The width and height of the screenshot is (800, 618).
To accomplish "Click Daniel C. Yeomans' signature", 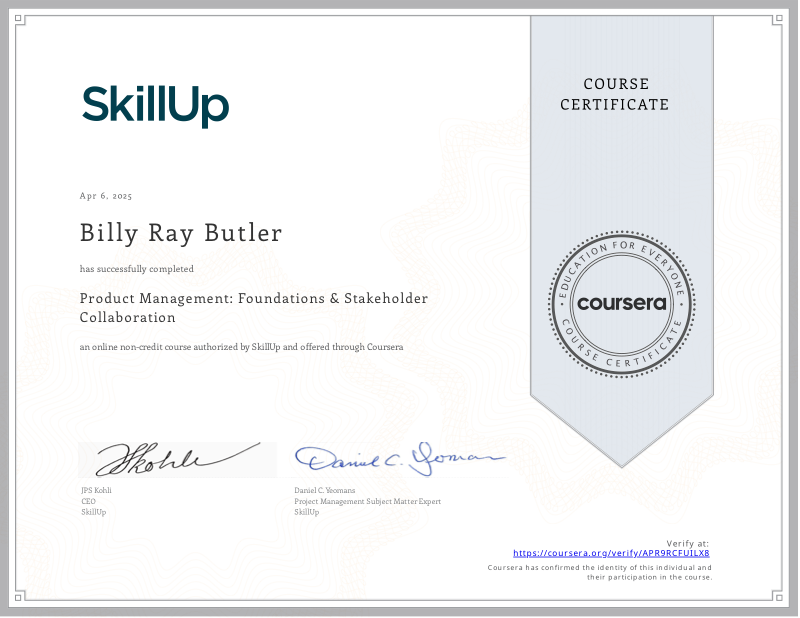I will click(398, 455).
